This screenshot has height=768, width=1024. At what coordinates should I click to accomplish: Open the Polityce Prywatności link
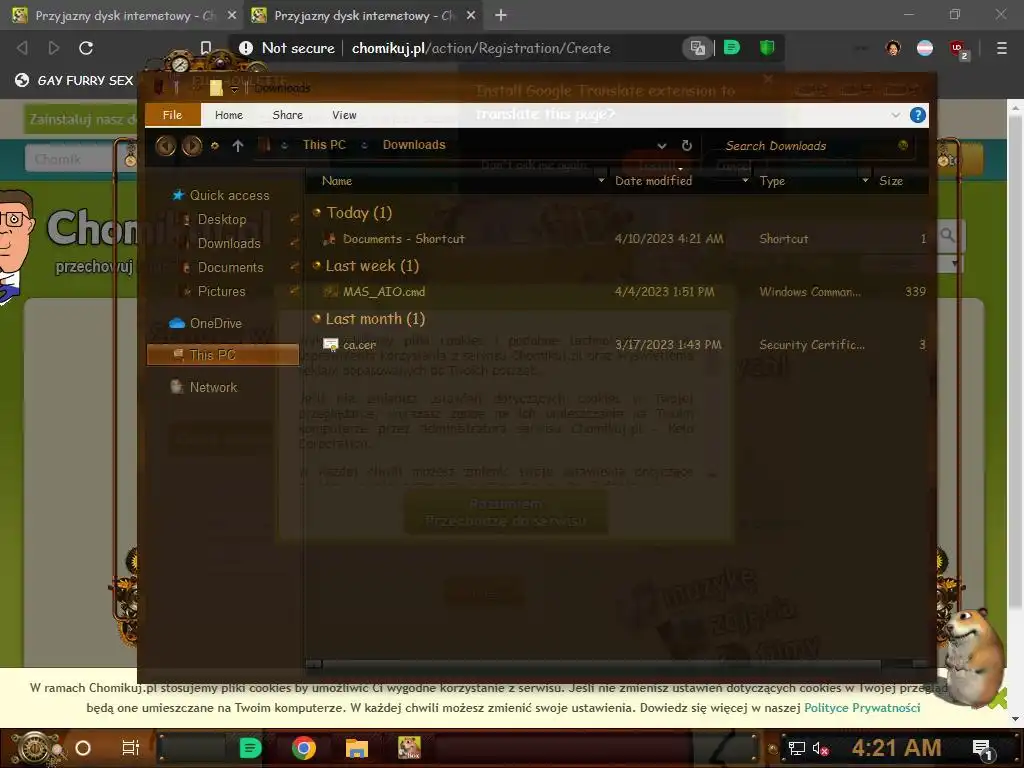861,708
